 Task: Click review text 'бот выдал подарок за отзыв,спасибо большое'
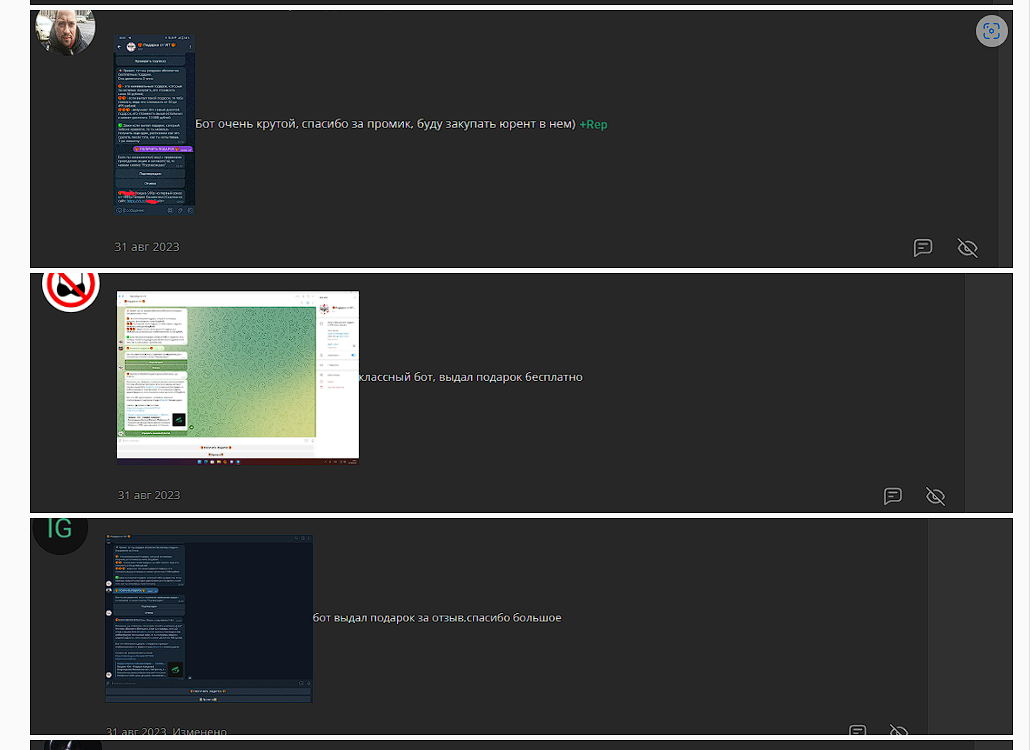tap(437, 618)
